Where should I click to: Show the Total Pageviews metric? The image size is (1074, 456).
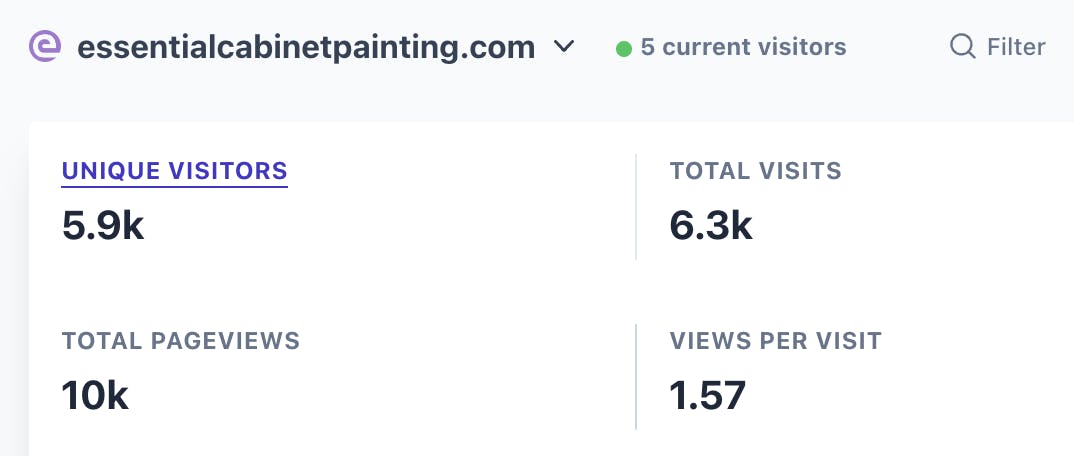pos(181,341)
